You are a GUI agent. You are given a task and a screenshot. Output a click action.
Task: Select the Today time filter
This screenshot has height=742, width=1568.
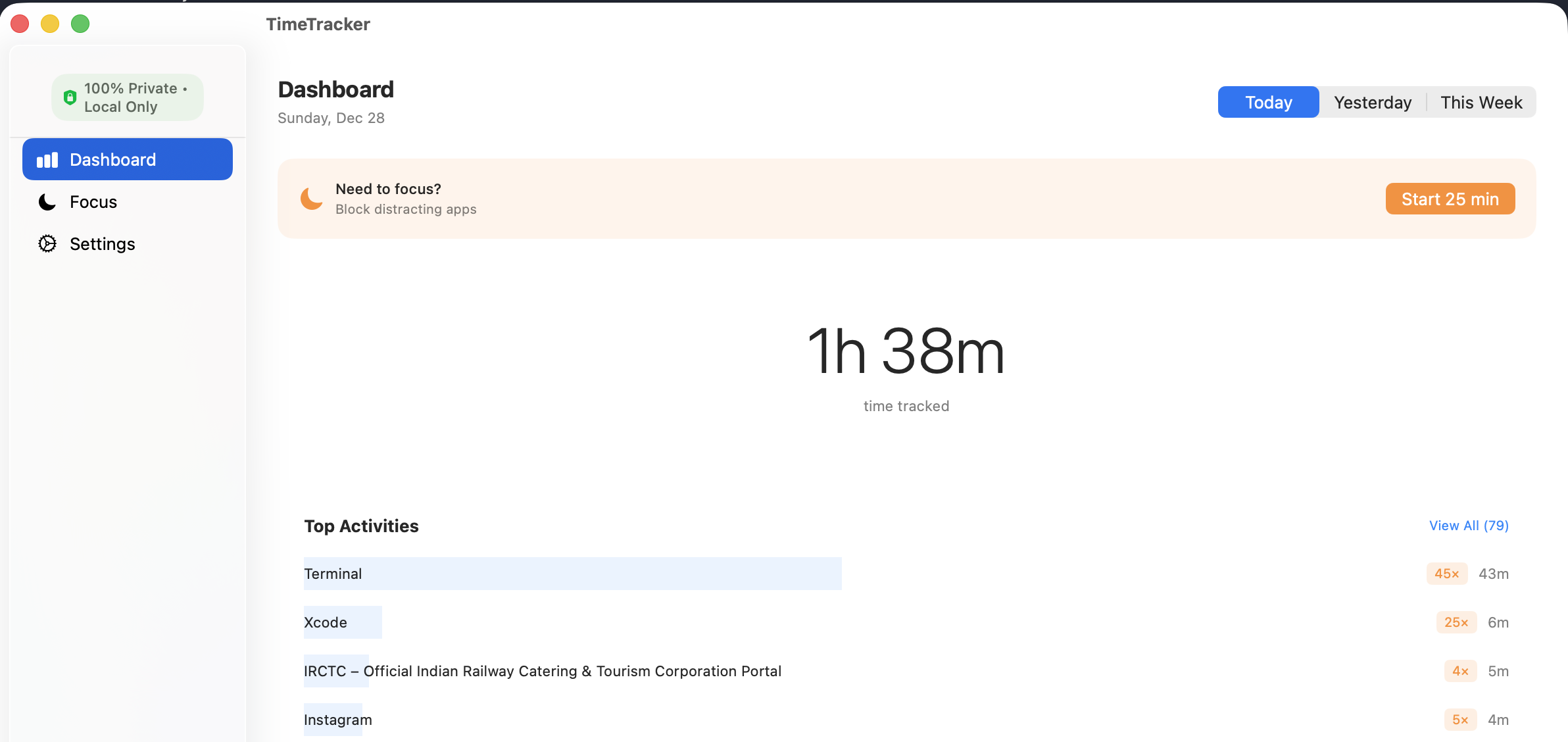tap(1268, 102)
